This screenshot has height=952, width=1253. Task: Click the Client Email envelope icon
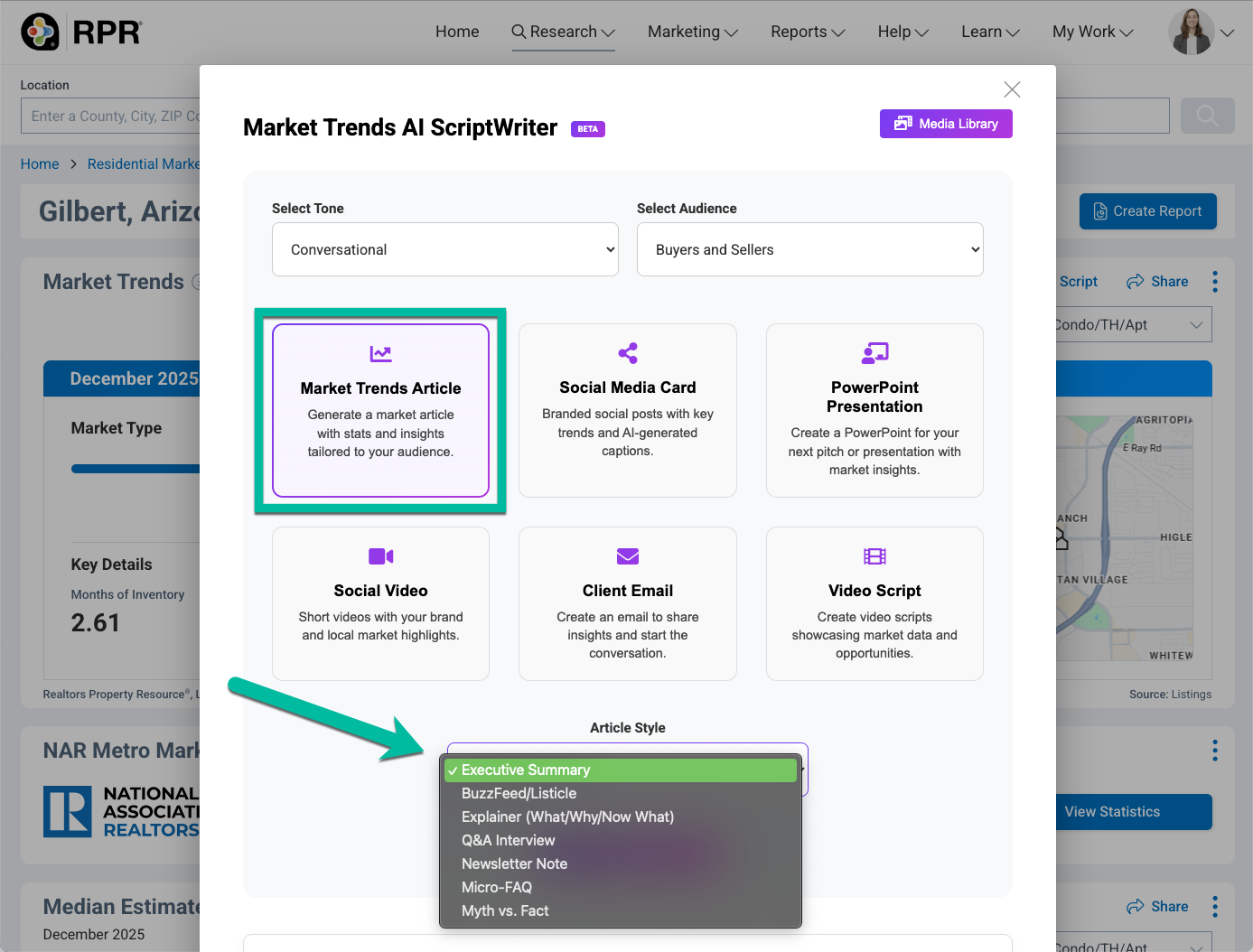coord(627,555)
